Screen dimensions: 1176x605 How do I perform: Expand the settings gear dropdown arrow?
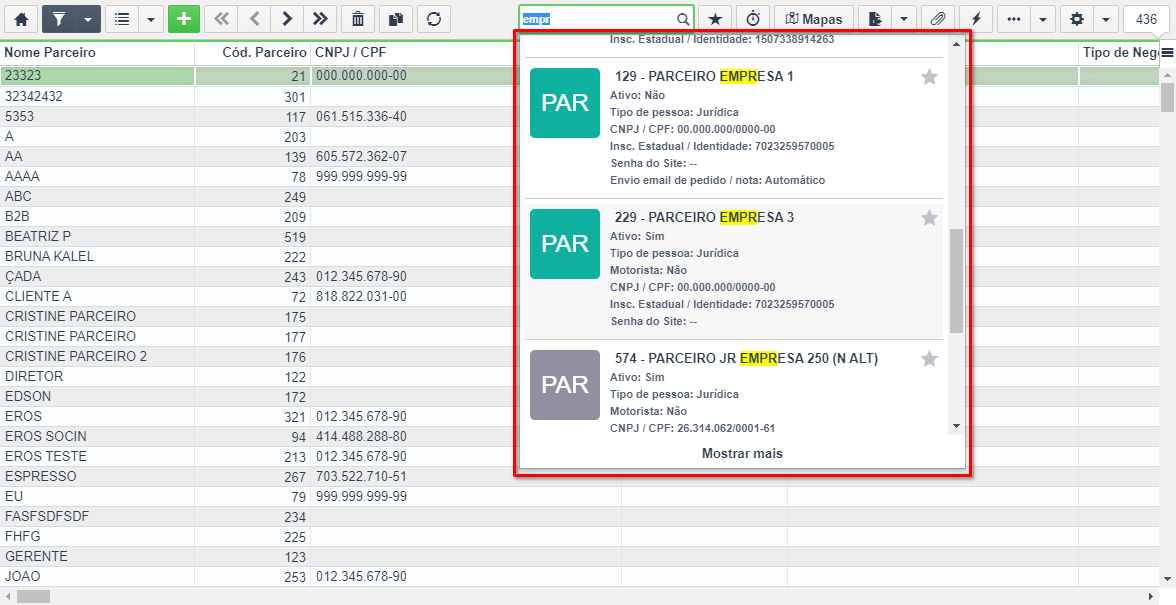tap(1106, 19)
